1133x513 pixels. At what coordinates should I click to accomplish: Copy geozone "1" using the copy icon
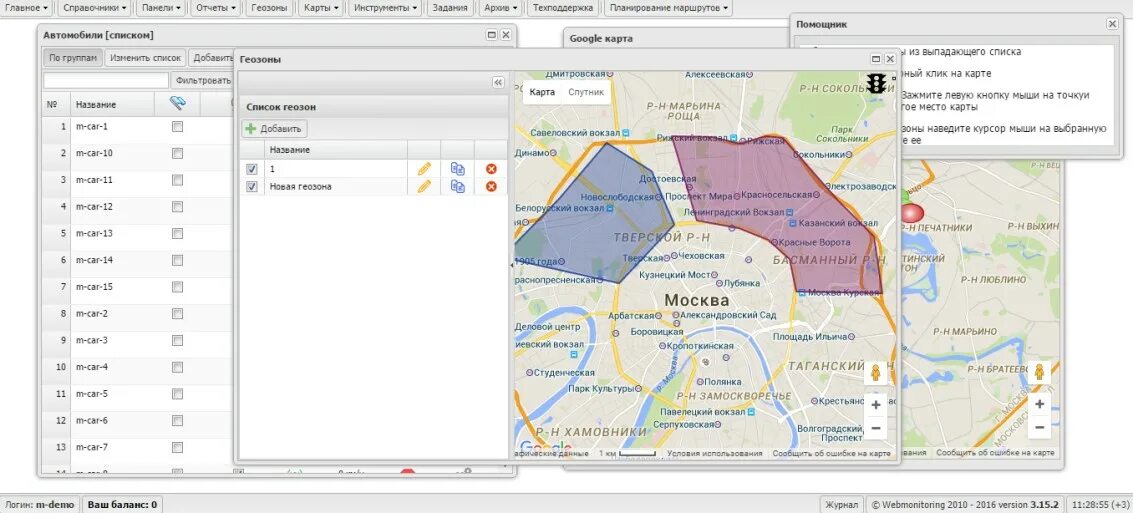click(x=458, y=168)
